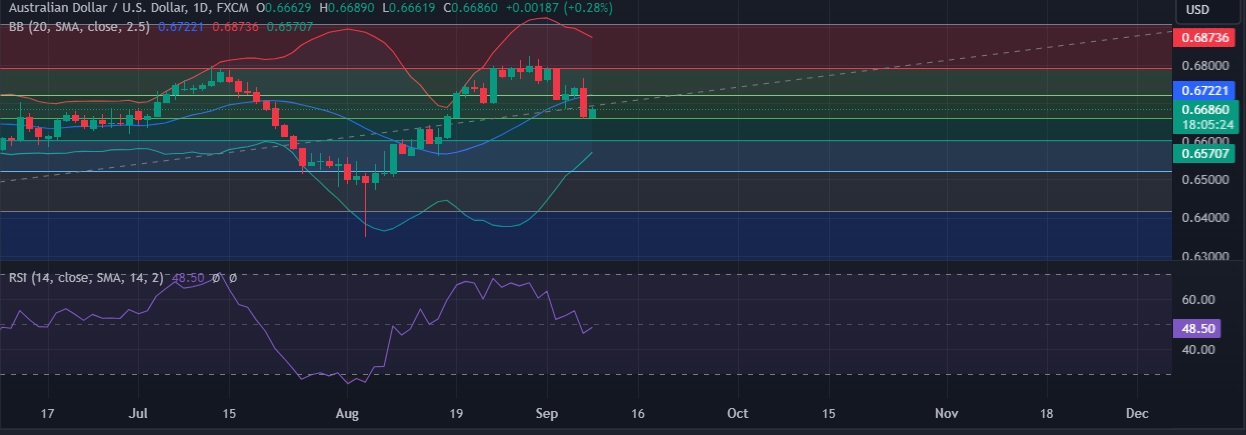Click the 18 date label on time axis
The image size is (1246, 435).
(1047, 412)
